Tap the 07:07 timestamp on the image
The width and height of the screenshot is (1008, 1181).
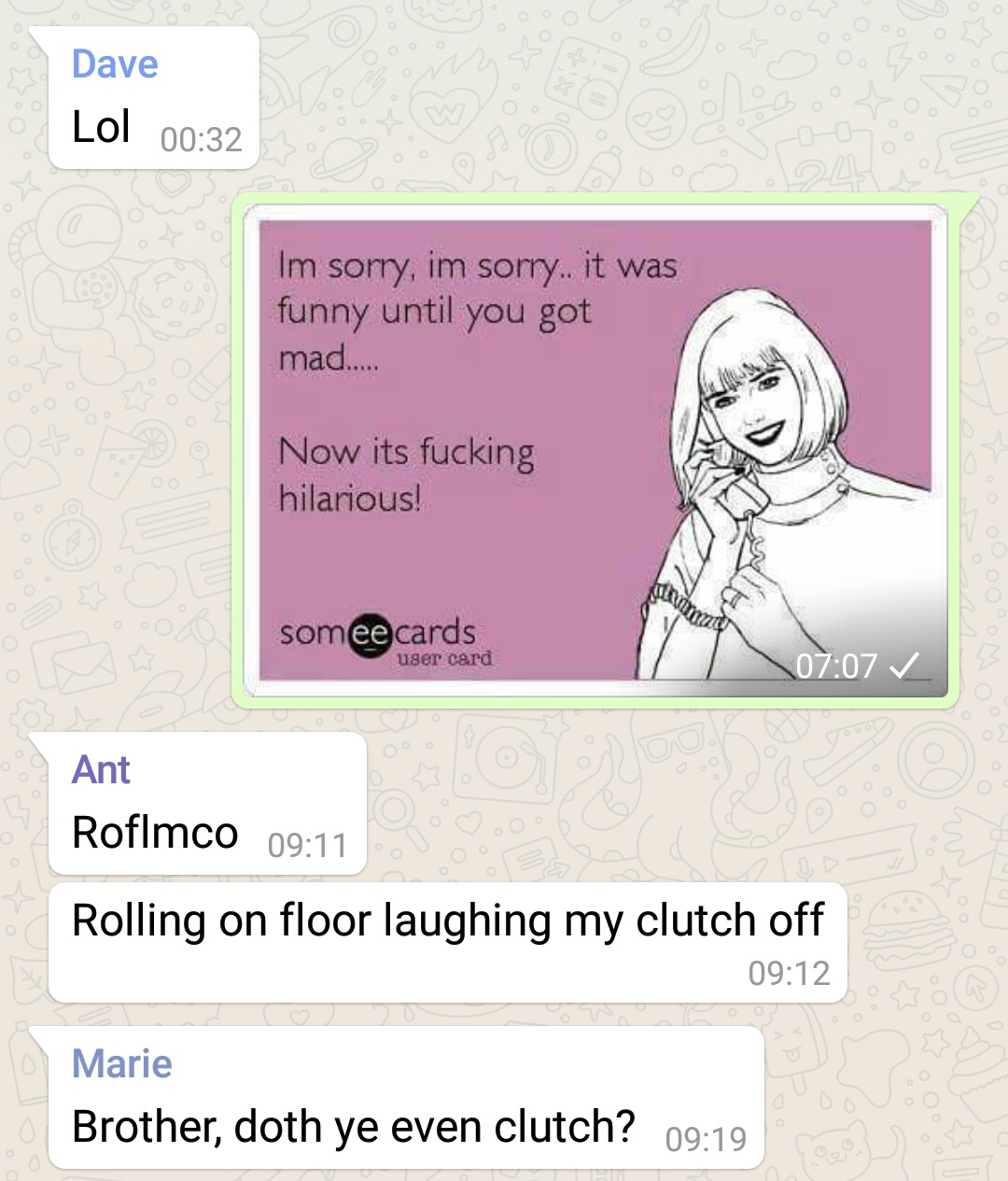pyautogui.click(x=836, y=666)
